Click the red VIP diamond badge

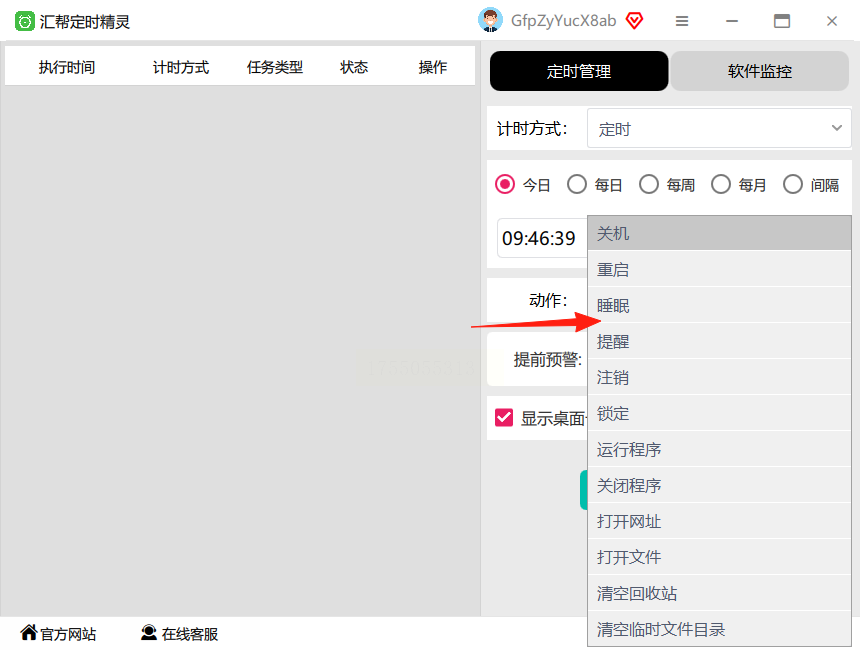click(x=635, y=21)
